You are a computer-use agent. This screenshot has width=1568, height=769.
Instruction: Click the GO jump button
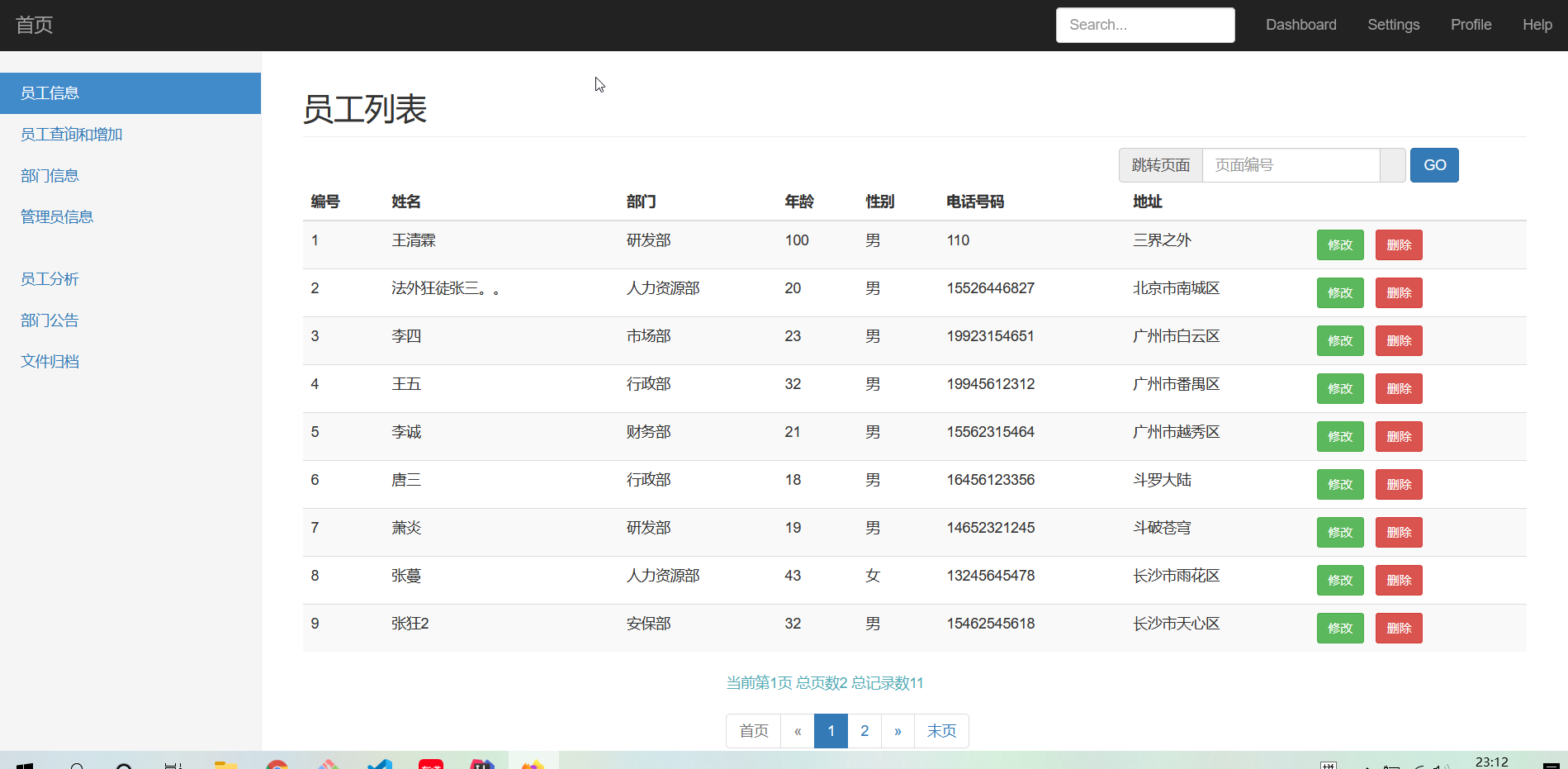click(x=1434, y=165)
